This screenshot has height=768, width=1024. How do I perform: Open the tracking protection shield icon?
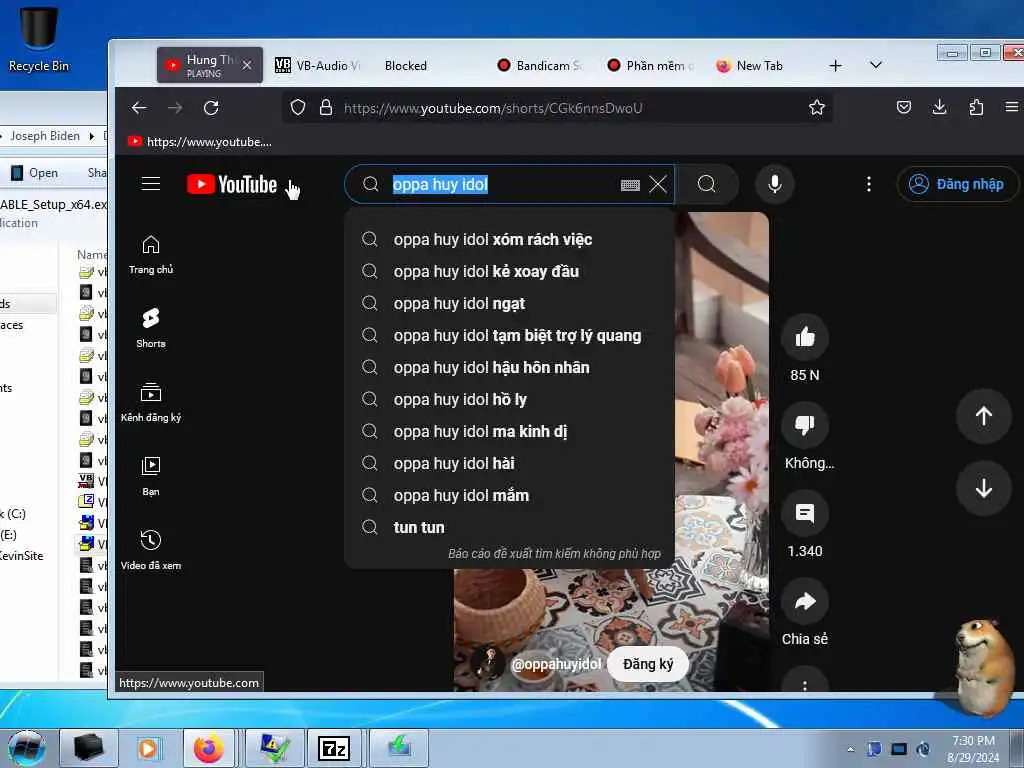point(298,108)
